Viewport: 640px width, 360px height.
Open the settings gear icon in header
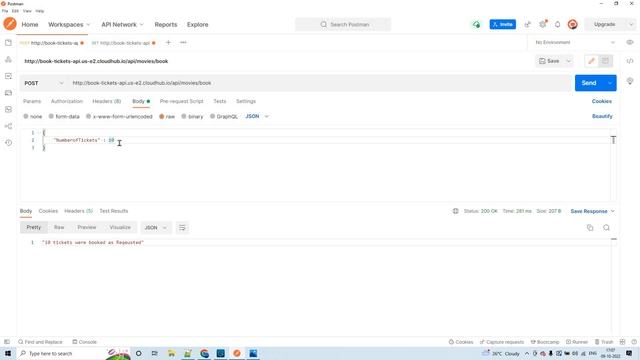point(543,24)
